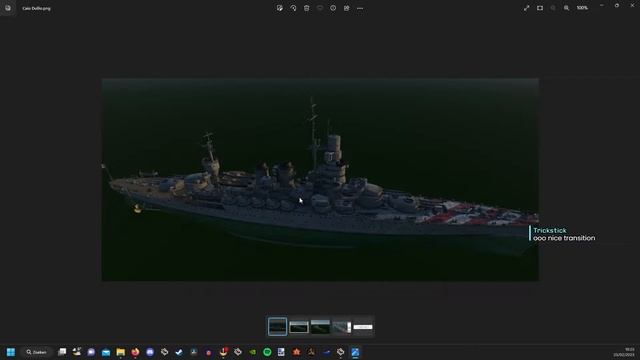Rotate the image using the rotate icon
This screenshot has height=360, width=640.
(293, 8)
